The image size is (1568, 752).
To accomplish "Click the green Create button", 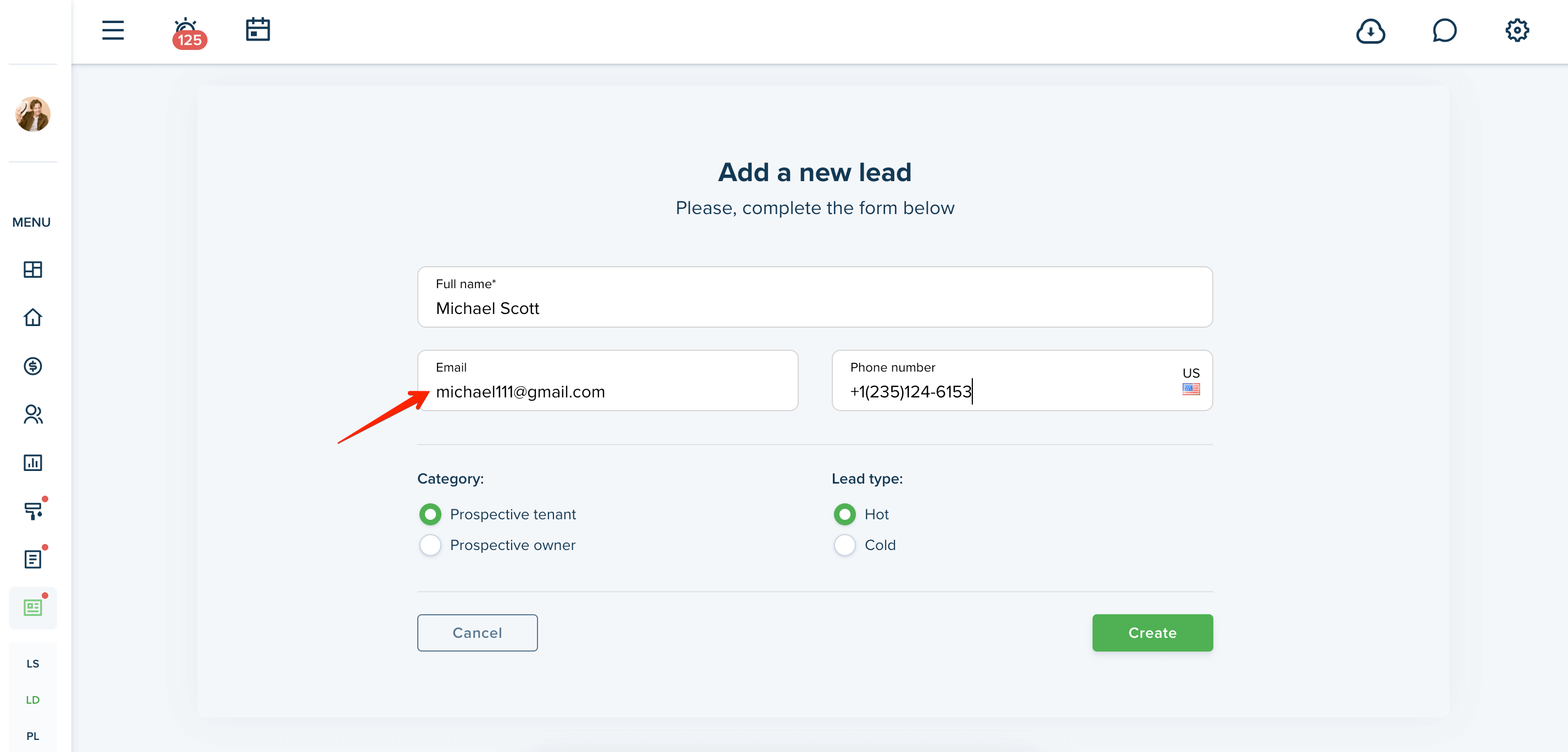I will [x=1152, y=633].
